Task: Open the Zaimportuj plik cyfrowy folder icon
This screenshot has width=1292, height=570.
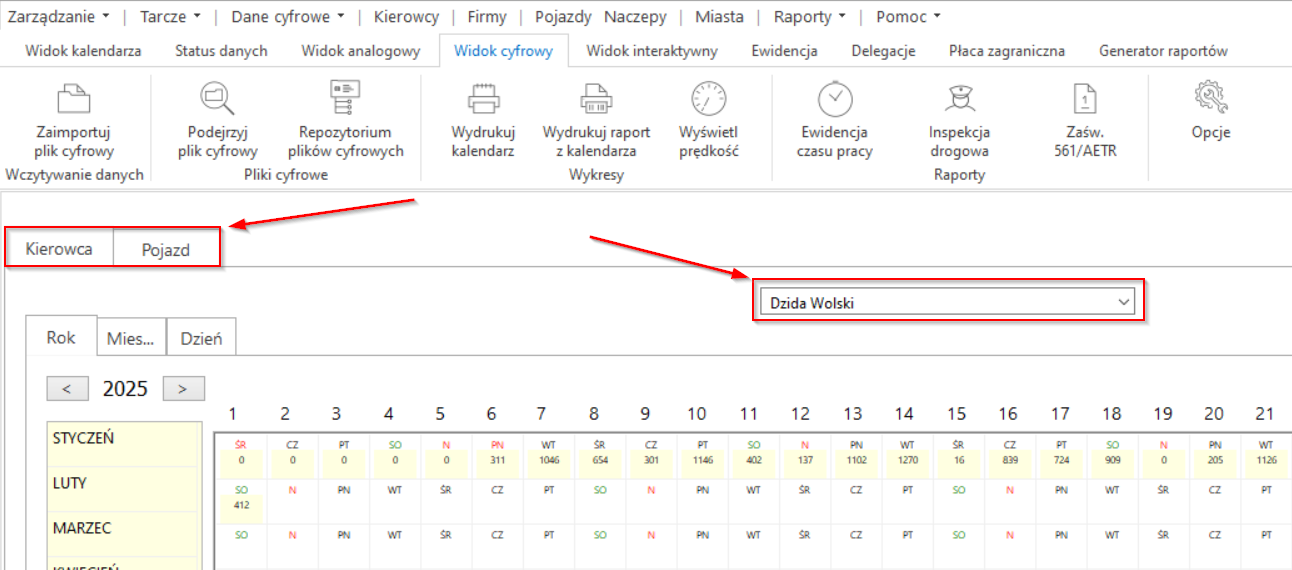Action: [75, 99]
